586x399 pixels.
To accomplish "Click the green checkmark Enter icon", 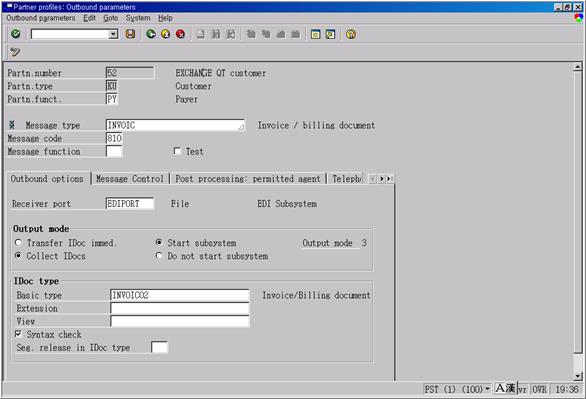I will tap(16, 34).
